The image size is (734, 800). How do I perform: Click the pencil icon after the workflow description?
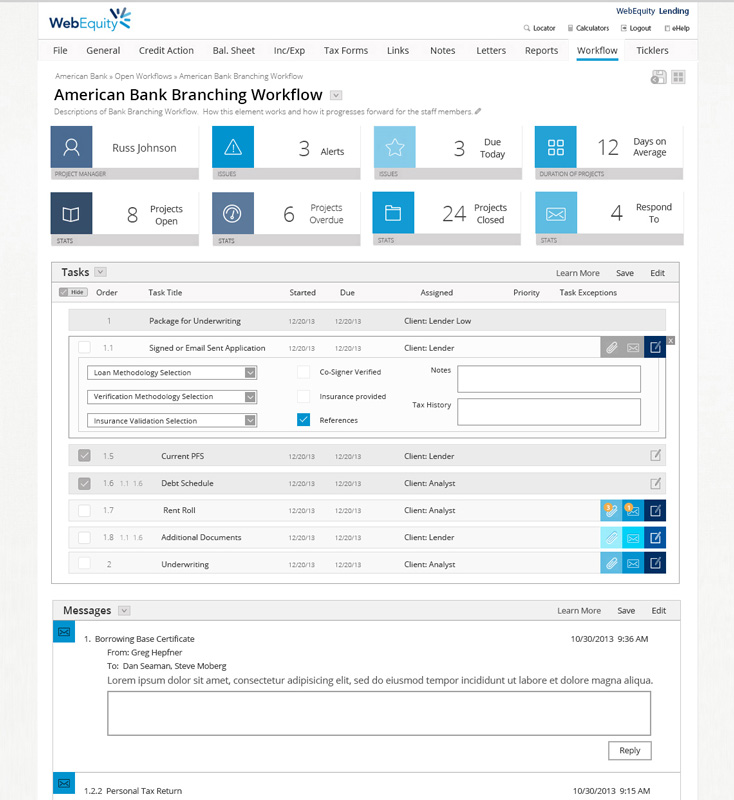(x=478, y=112)
